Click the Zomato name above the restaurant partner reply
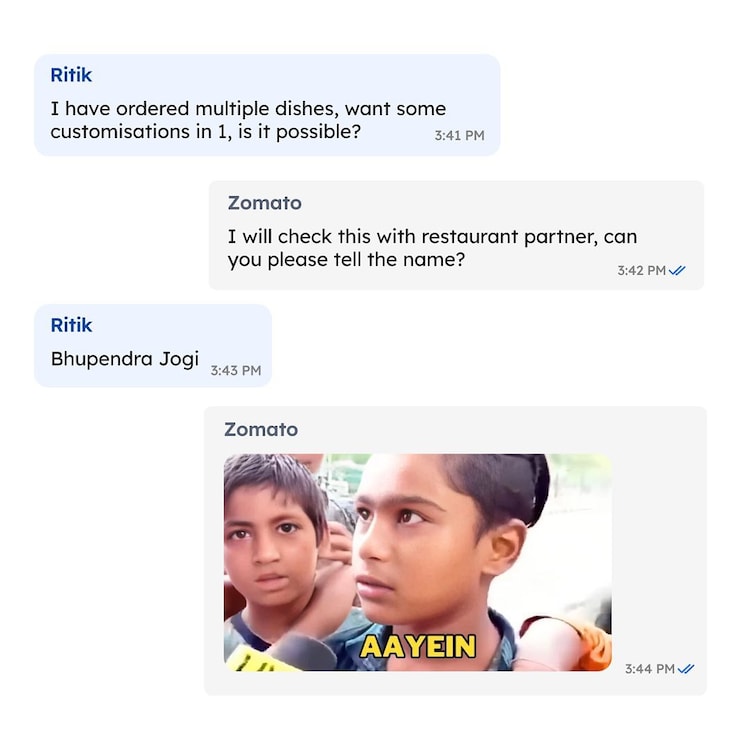 pyautogui.click(x=265, y=203)
